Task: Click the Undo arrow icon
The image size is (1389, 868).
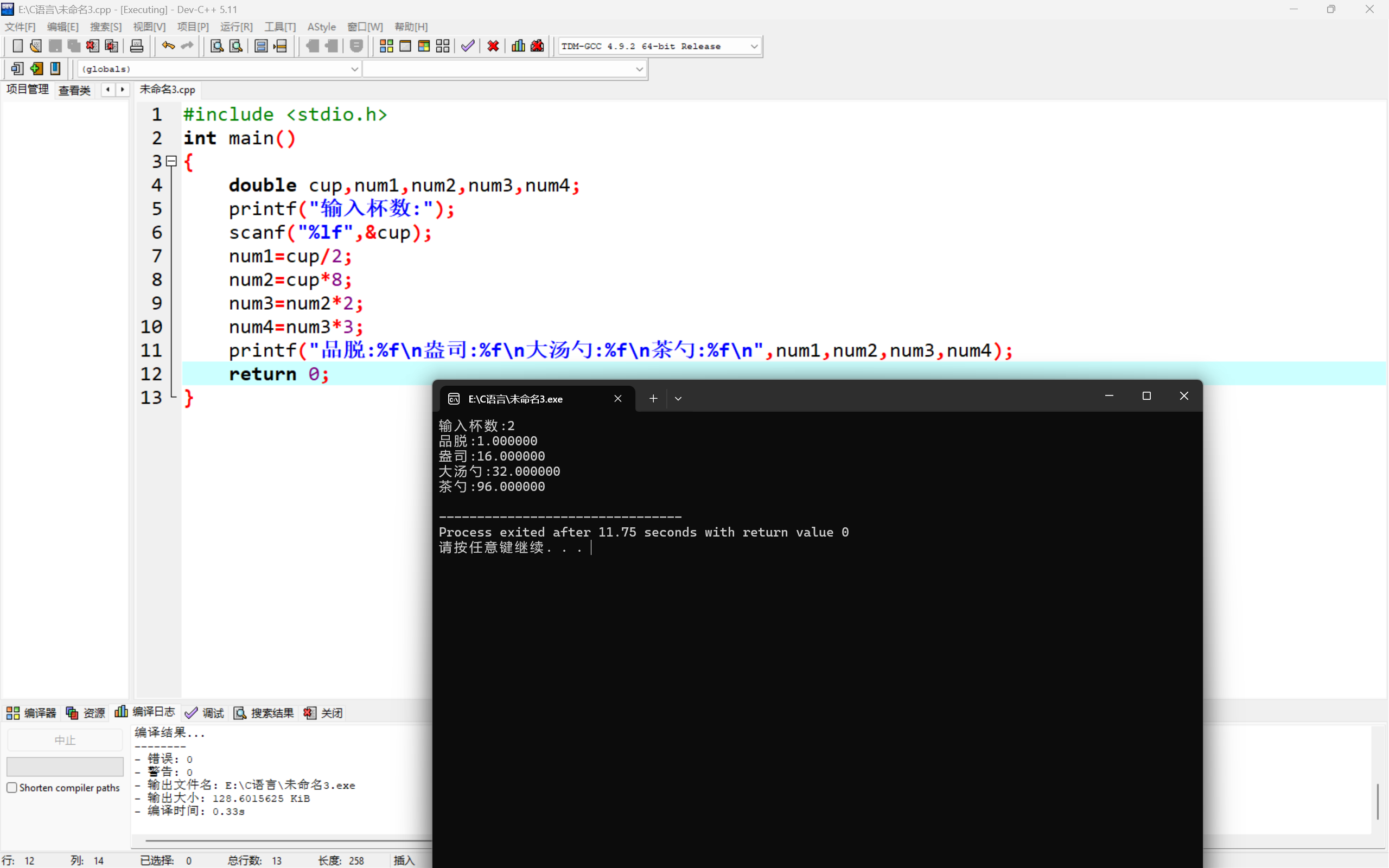Action: pos(168,46)
